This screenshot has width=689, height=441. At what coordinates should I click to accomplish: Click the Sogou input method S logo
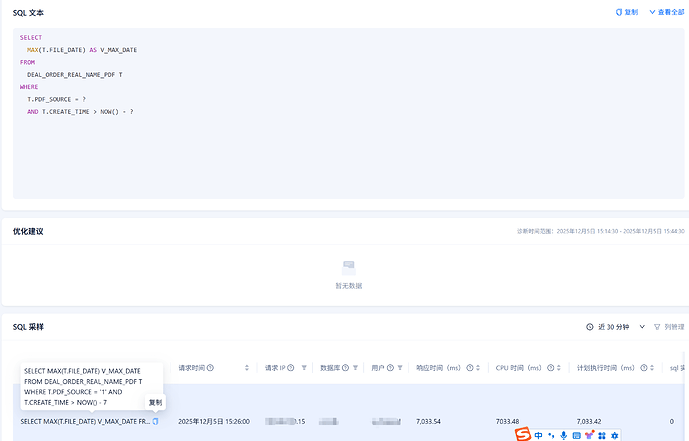click(522, 434)
